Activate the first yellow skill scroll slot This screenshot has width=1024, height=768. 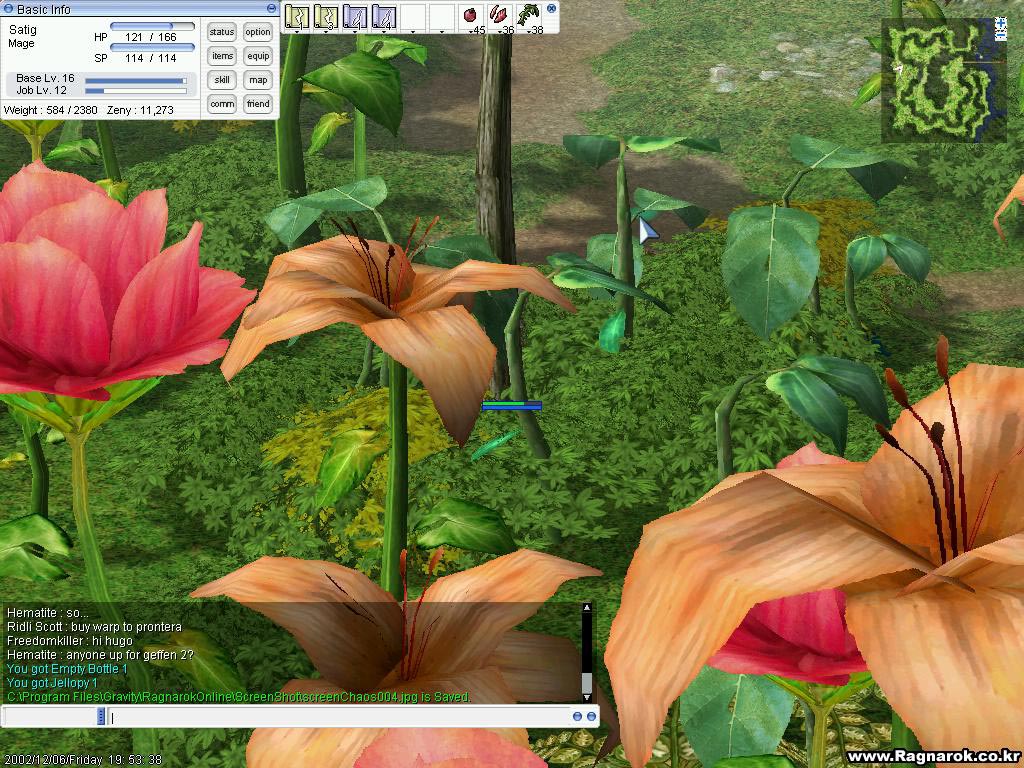pyautogui.click(x=297, y=16)
